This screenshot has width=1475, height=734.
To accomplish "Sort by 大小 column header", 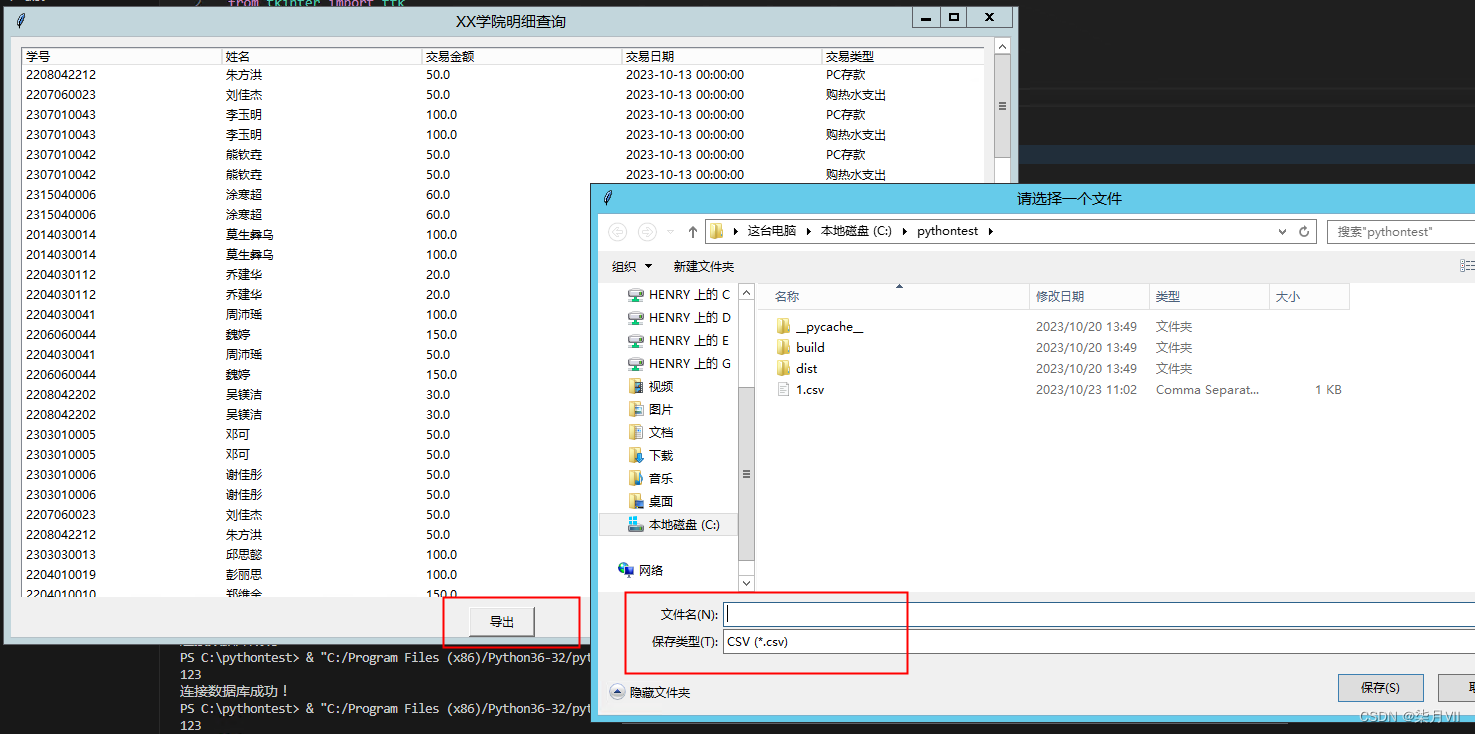I will point(1309,297).
